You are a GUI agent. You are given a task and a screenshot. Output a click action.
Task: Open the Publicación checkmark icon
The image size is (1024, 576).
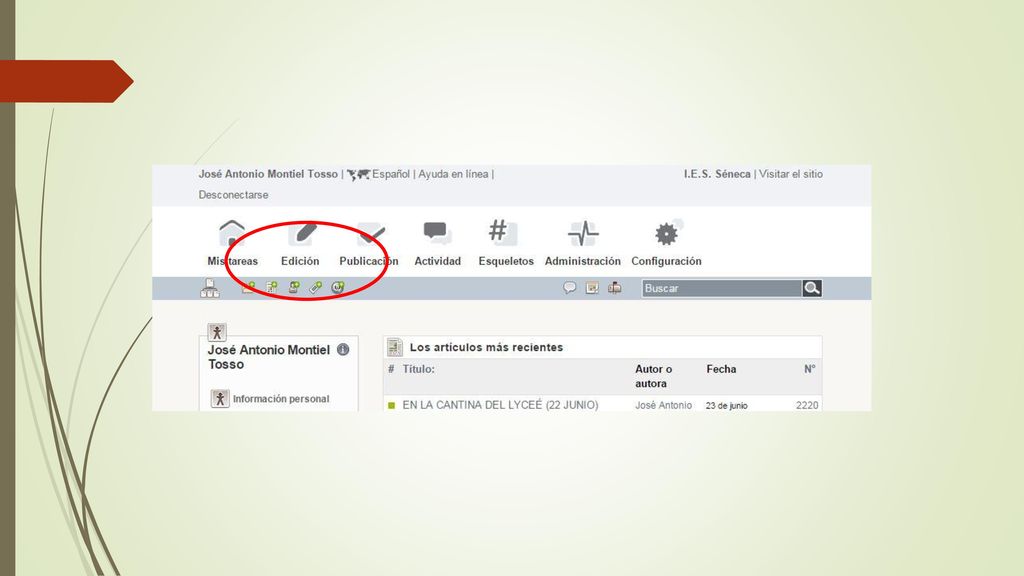tap(372, 233)
